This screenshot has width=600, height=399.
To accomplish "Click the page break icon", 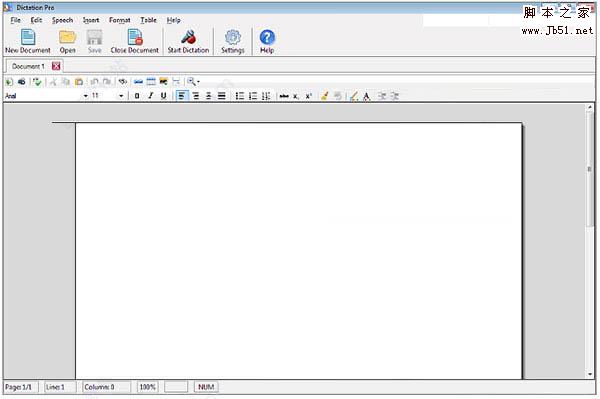I will pyautogui.click(x=176, y=81).
